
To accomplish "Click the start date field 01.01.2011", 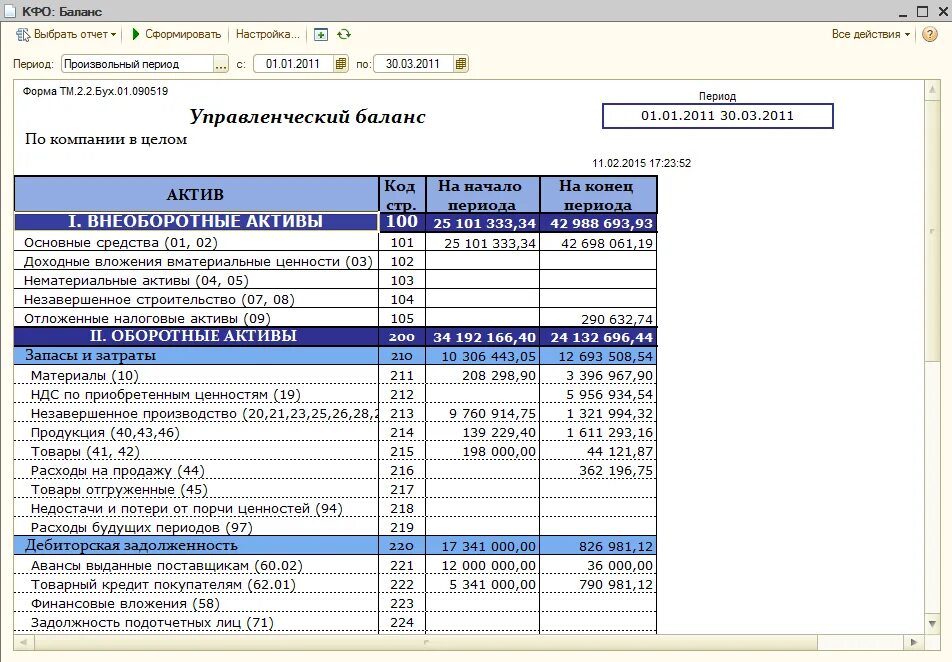I will tap(293, 64).
